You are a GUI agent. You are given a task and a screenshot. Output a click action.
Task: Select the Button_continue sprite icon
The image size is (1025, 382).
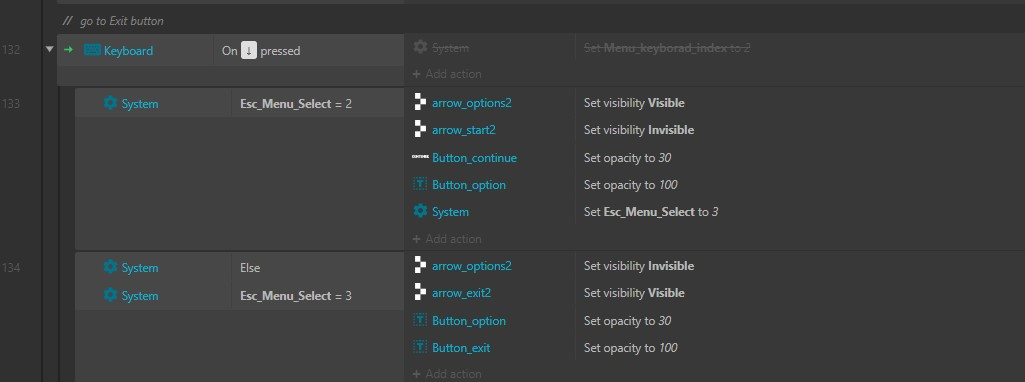420,158
